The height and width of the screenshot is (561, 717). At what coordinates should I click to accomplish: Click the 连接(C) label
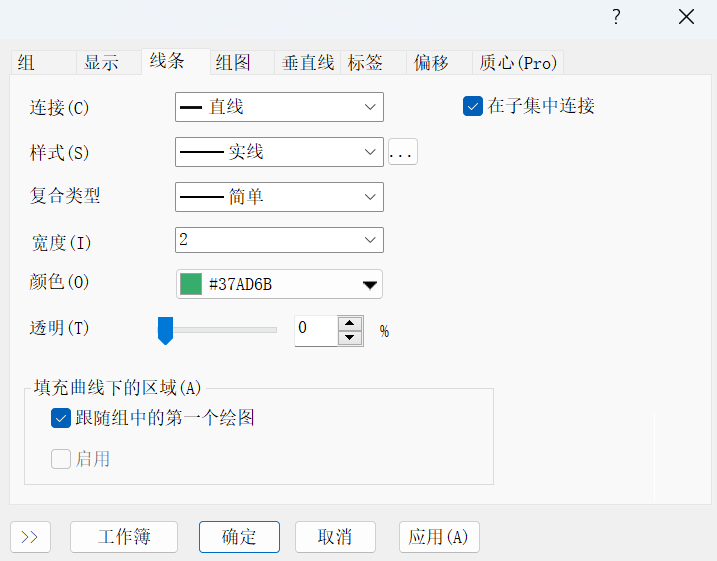click(59, 108)
